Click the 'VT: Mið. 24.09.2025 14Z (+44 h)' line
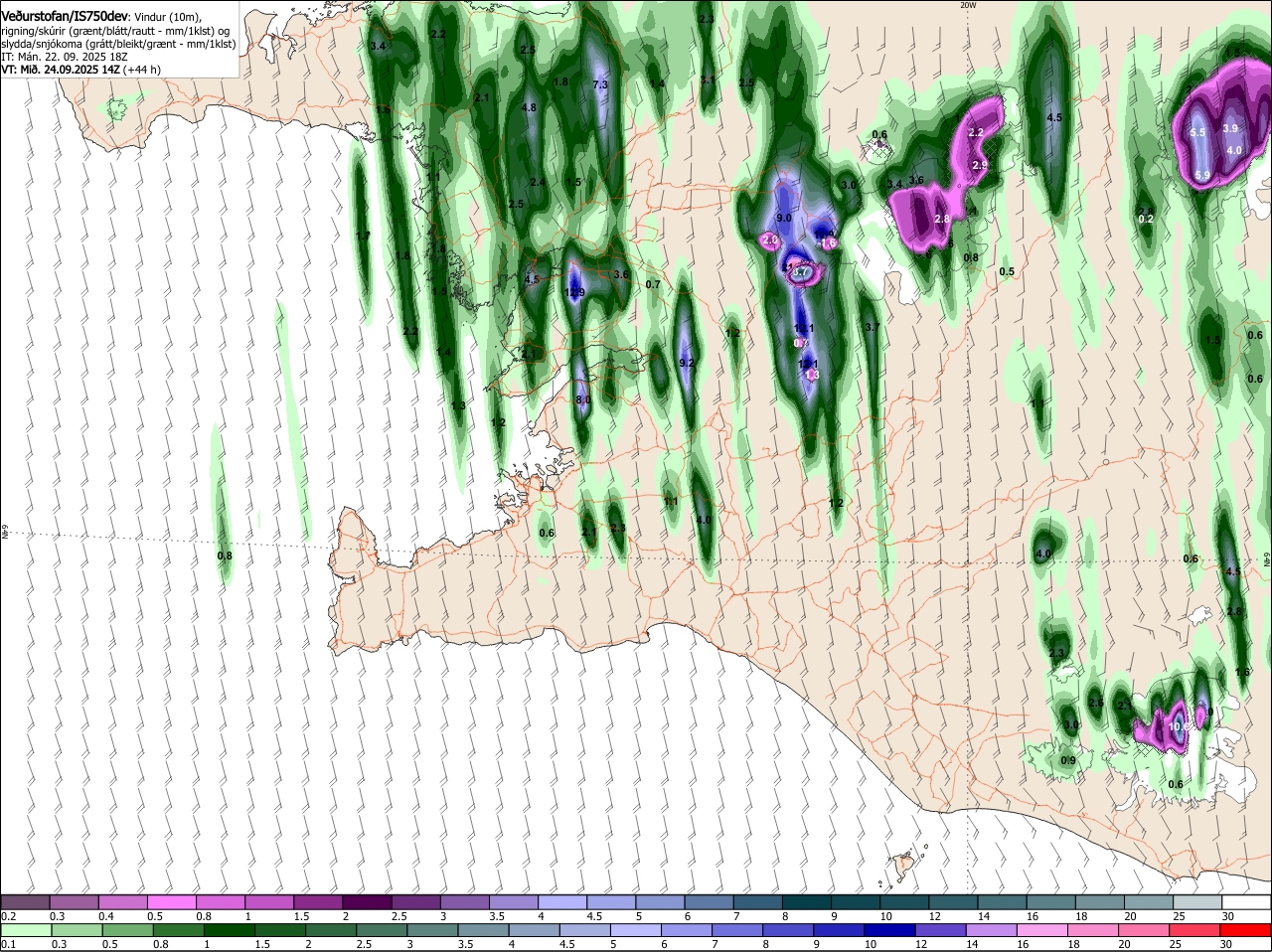The image size is (1272, 952). click(x=81, y=70)
